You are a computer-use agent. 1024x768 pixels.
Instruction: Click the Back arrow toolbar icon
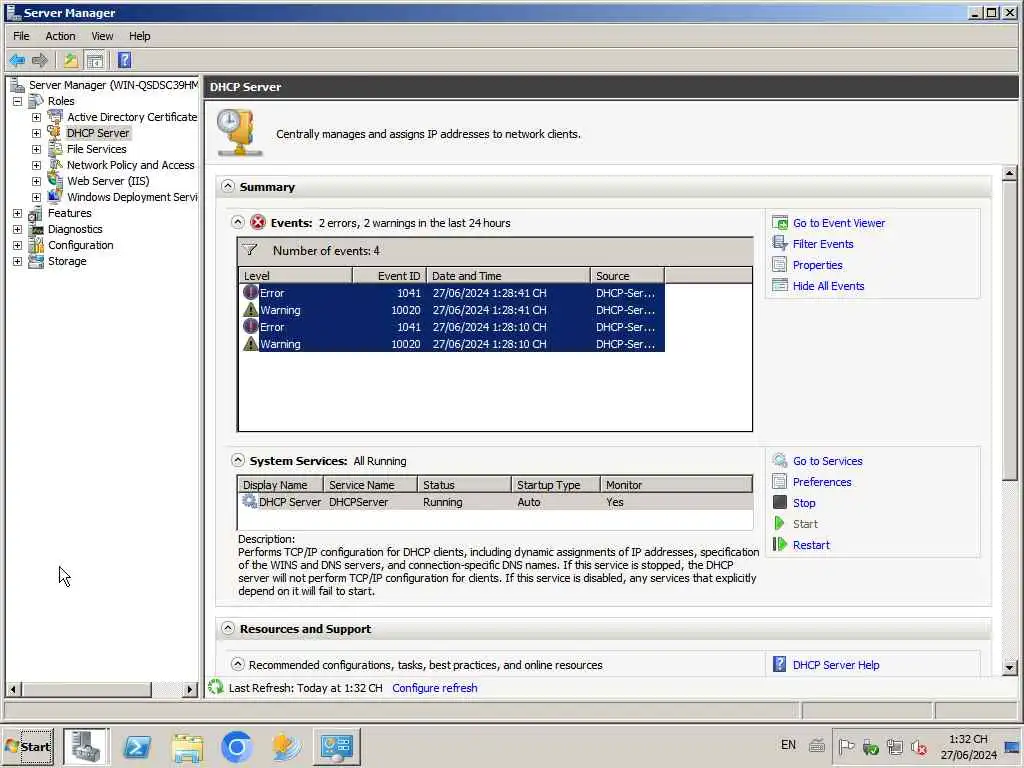click(x=18, y=61)
